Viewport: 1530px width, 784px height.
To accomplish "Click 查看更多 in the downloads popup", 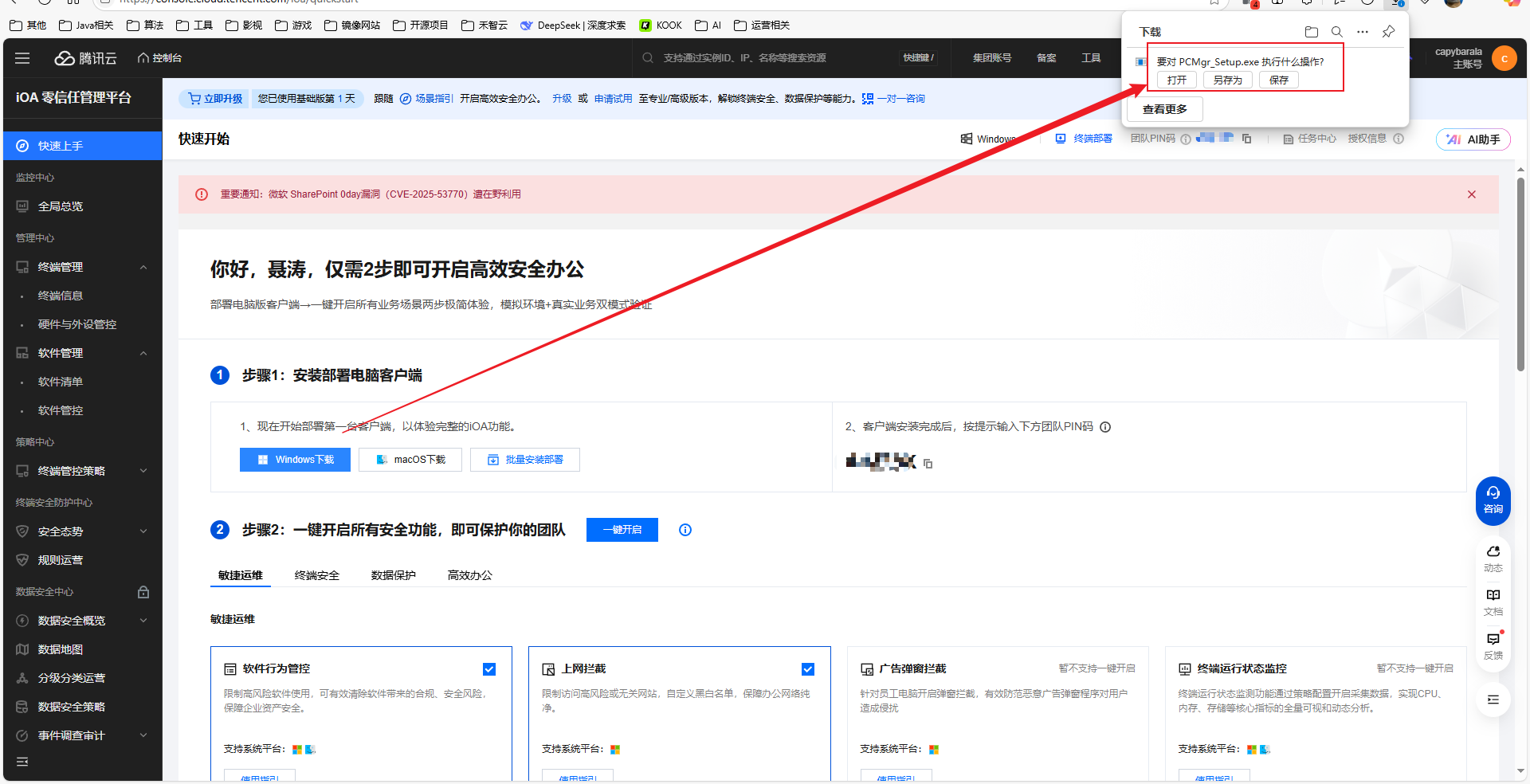I will pyautogui.click(x=1165, y=109).
